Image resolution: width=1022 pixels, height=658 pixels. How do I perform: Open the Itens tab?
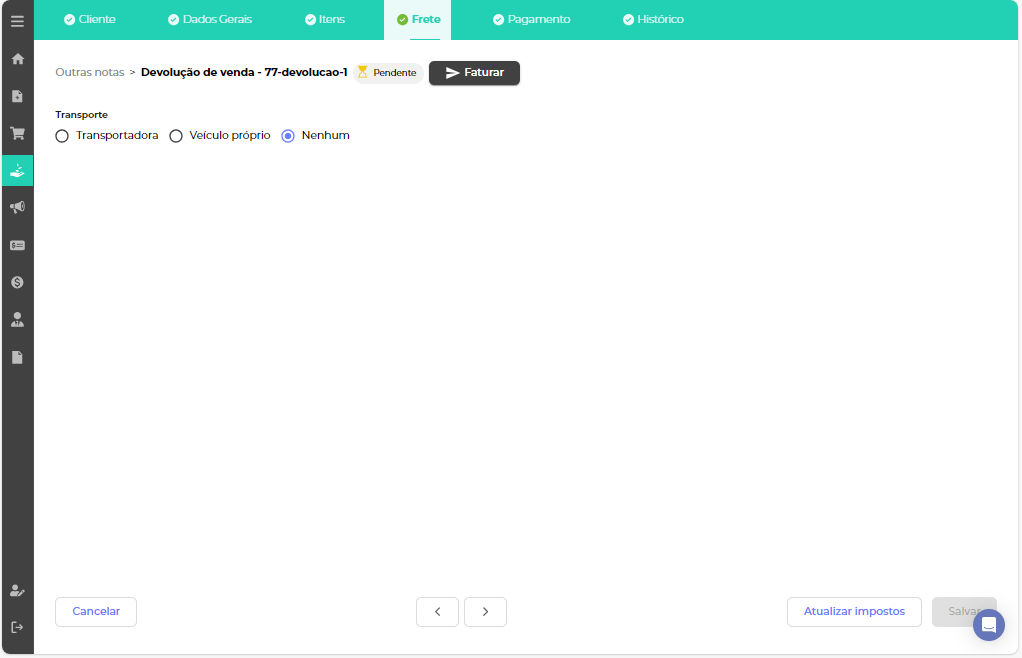(325, 20)
